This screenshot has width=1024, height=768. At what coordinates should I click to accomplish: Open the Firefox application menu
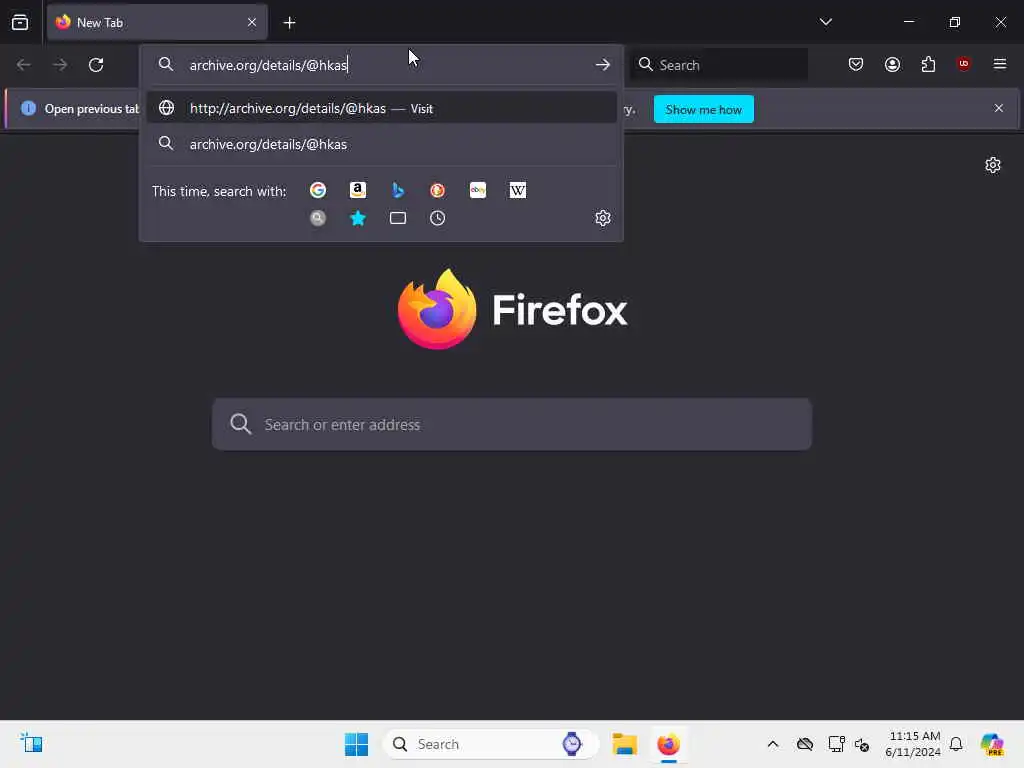(x=1000, y=64)
